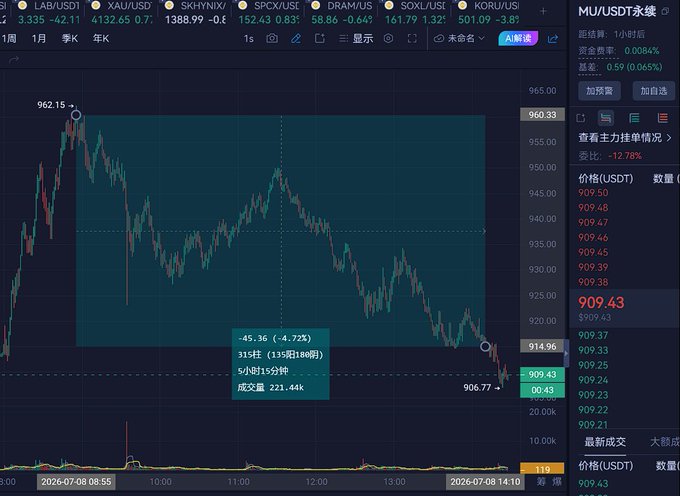Click the 委比 -12.78% value
This screenshot has width=680, height=496.
pos(624,156)
